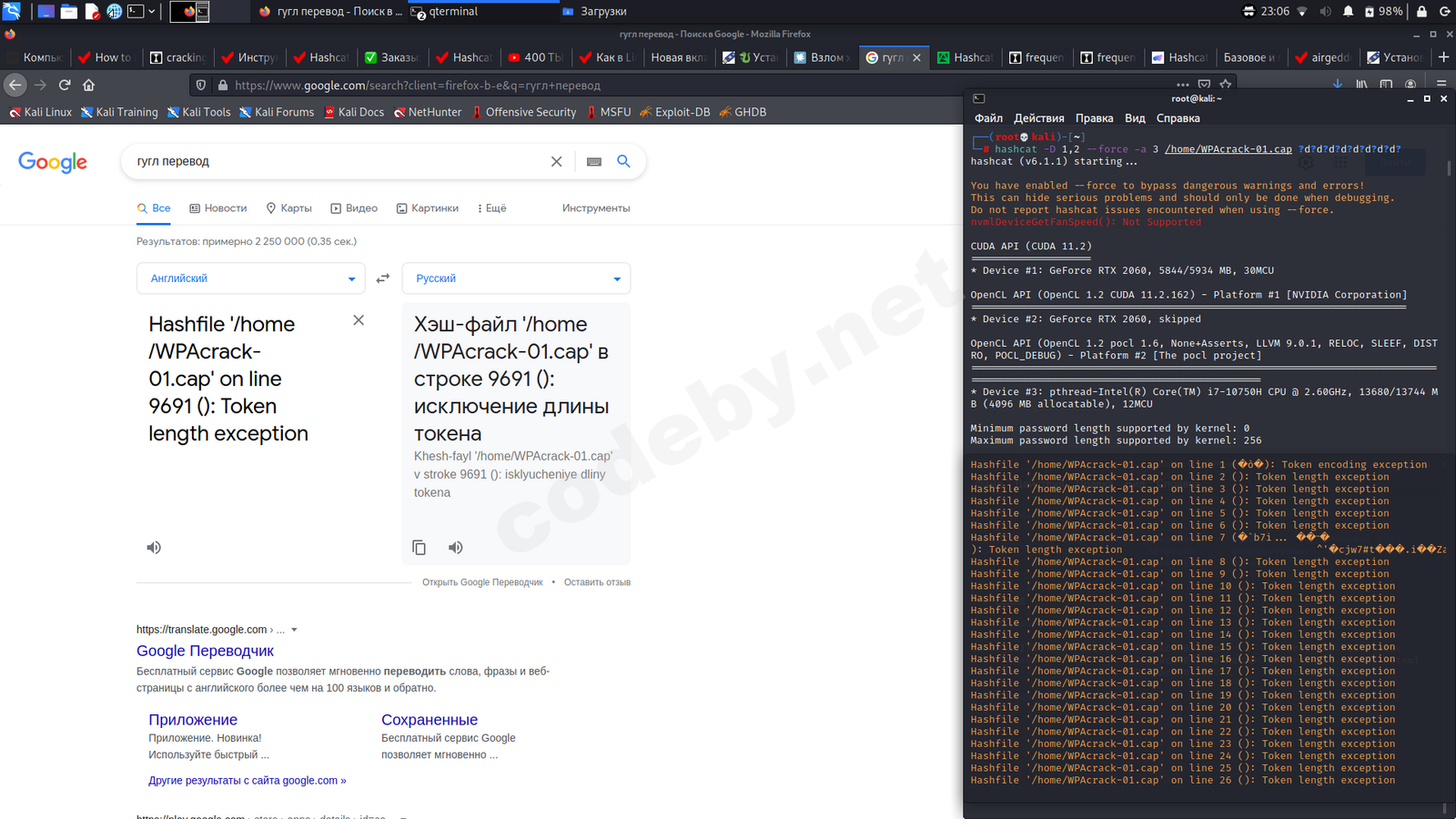Expand the terminal launcher dropdown arrow
The image size is (1456, 819).
point(152,11)
